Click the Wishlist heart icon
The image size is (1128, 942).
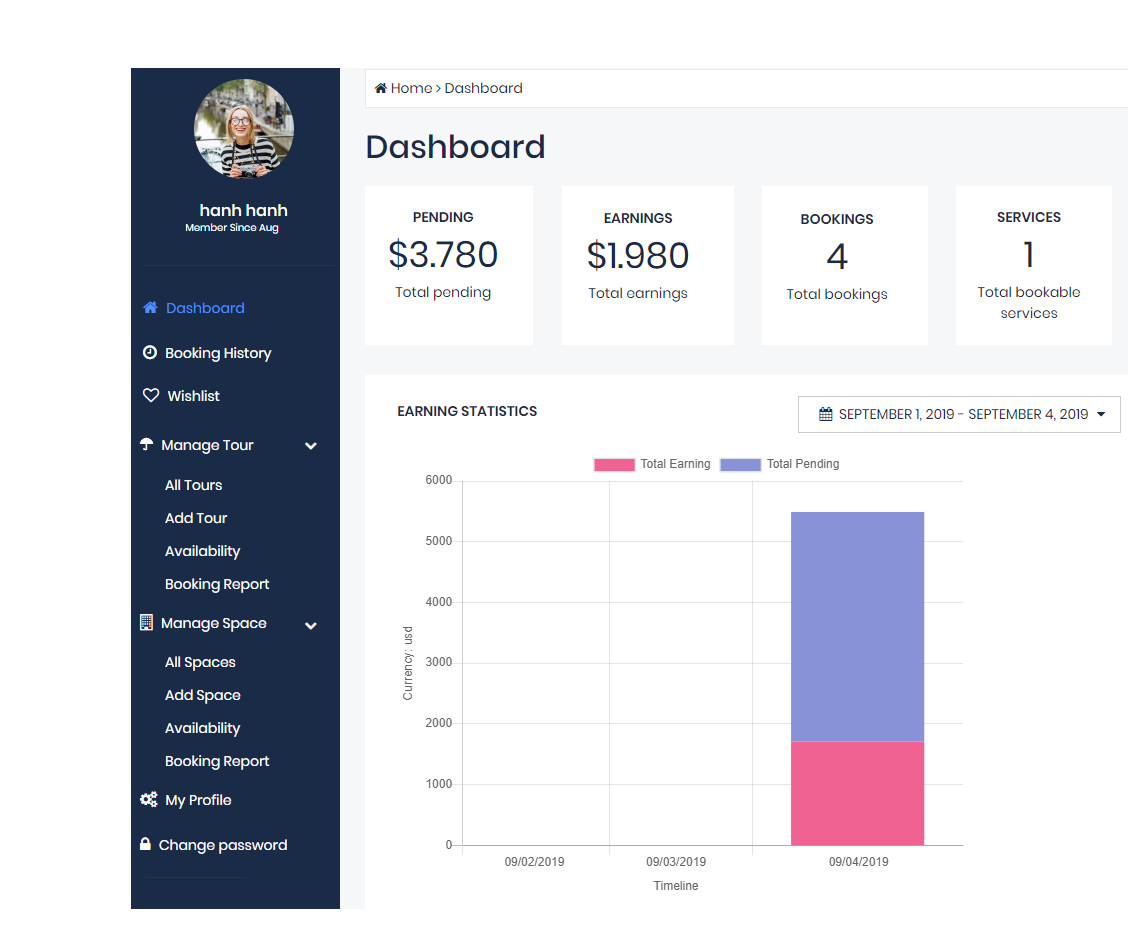[x=151, y=396]
